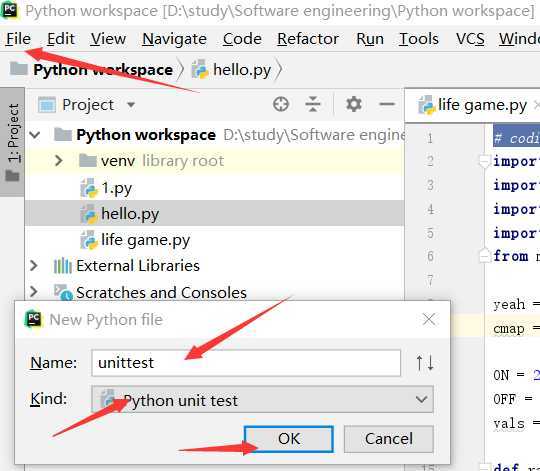The width and height of the screenshot is (540, 471).
Task: Select the hello.py breadcrumb
Action: point(242,70)
